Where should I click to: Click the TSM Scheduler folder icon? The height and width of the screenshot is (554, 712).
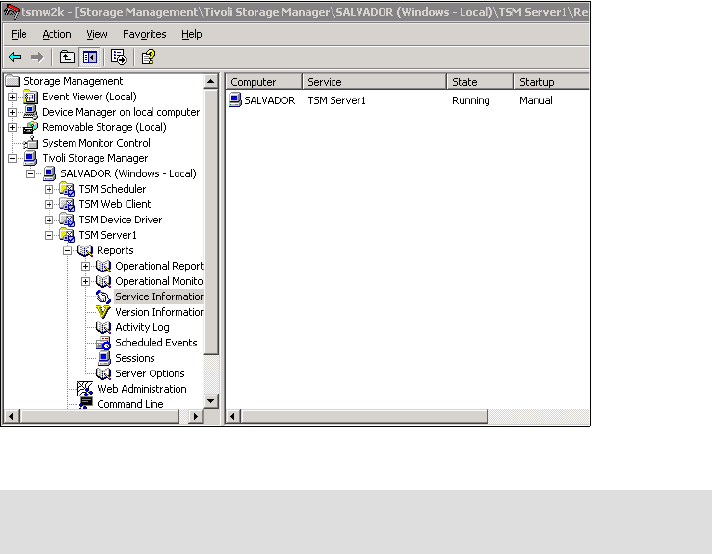click(x=67, y=189)
